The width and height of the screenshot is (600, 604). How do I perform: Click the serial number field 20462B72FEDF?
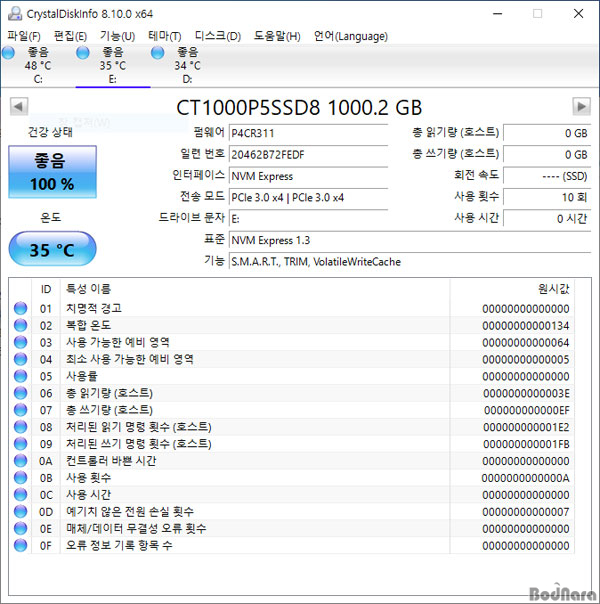[x=308, y=155]
